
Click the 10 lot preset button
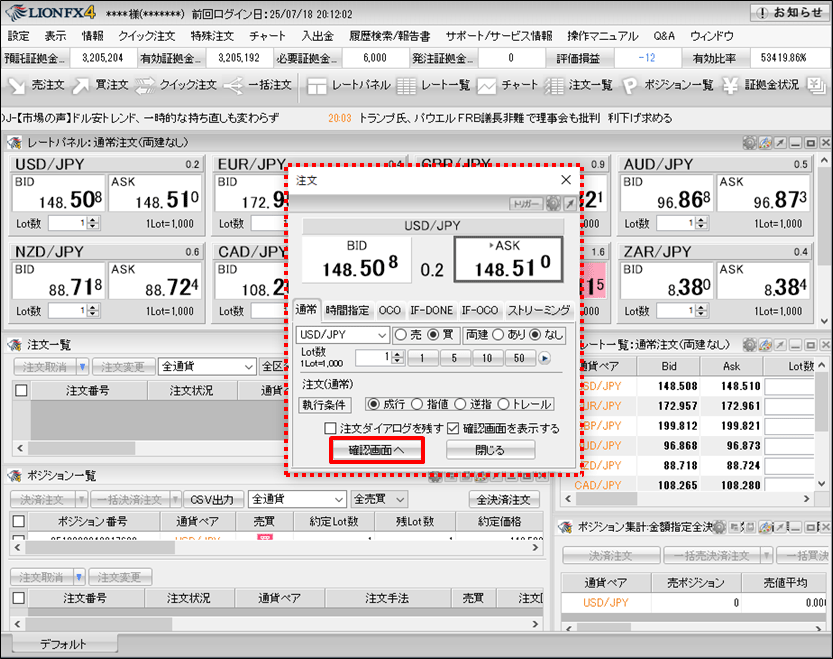pos(486,357)
